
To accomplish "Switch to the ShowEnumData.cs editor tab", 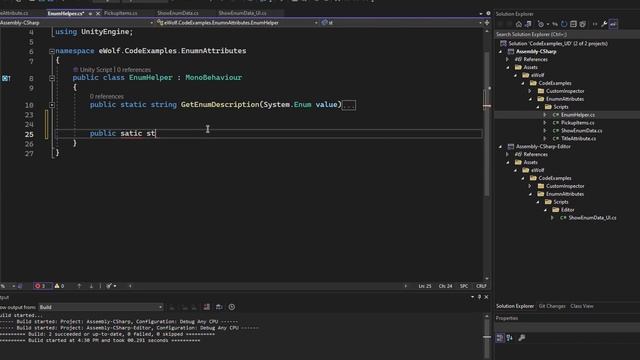I will coord(178,13).
